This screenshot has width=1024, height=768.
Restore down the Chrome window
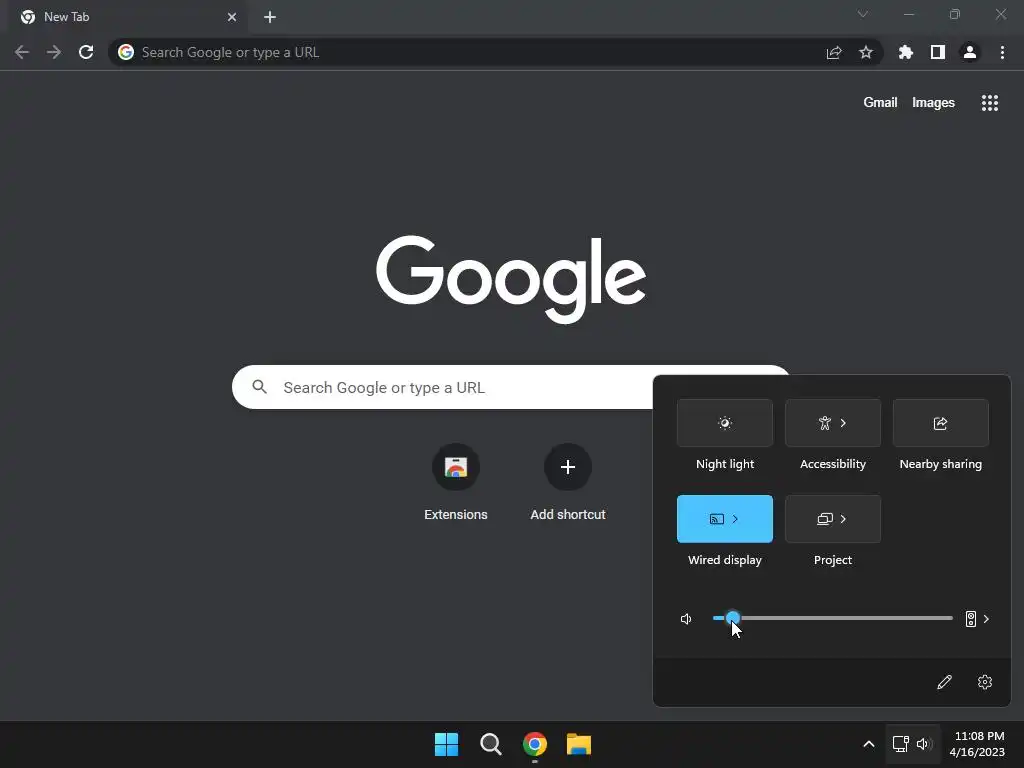[x=955, y=14]
